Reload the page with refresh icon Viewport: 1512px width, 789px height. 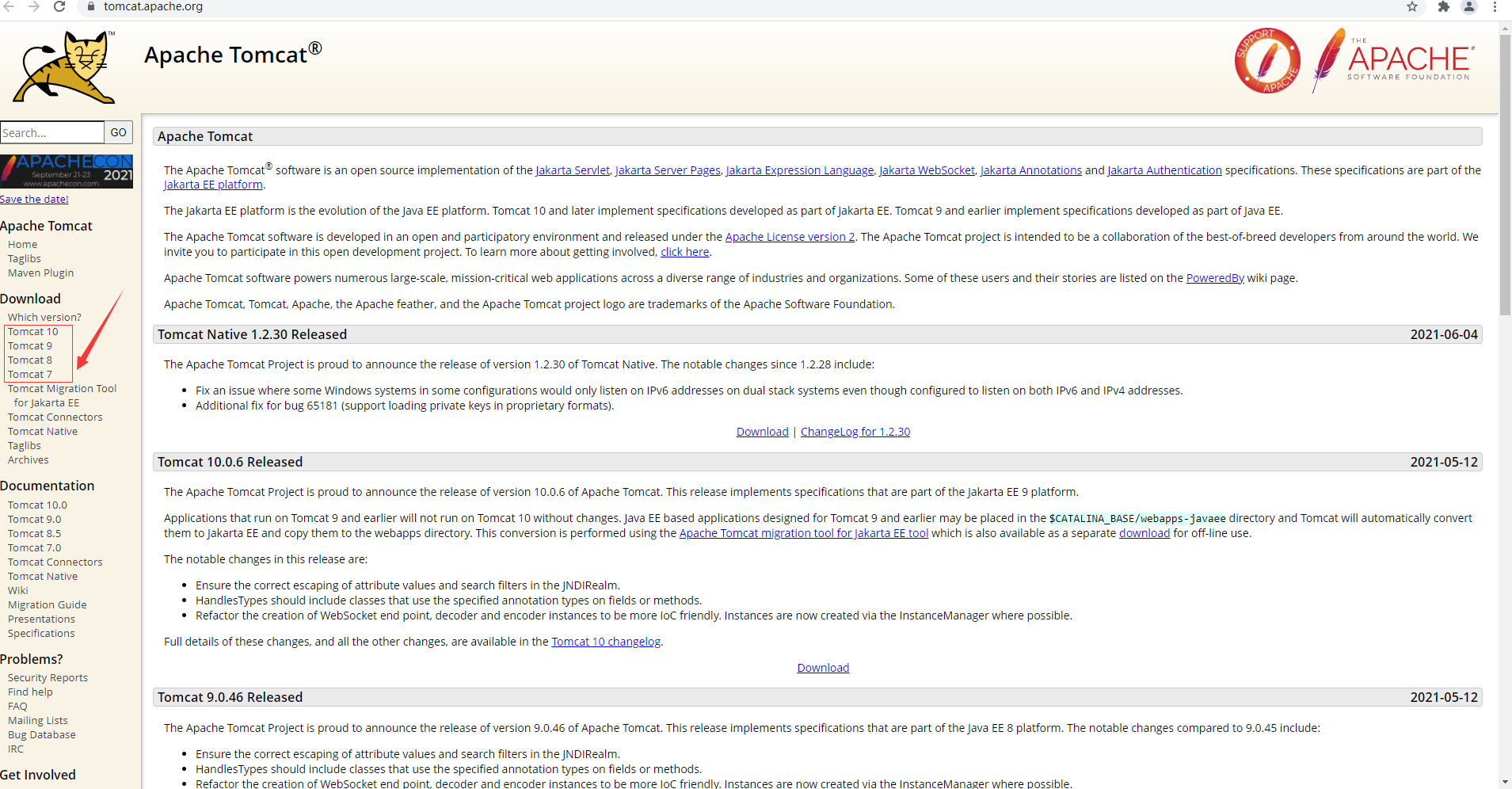point(59,6)
